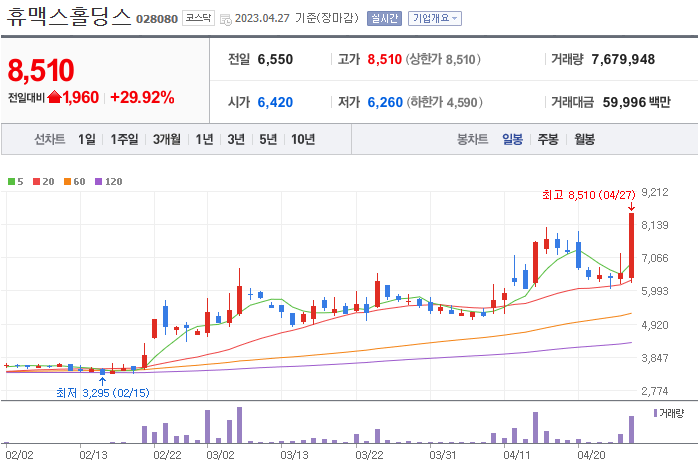Click the red 20-day average swatch

37,182
